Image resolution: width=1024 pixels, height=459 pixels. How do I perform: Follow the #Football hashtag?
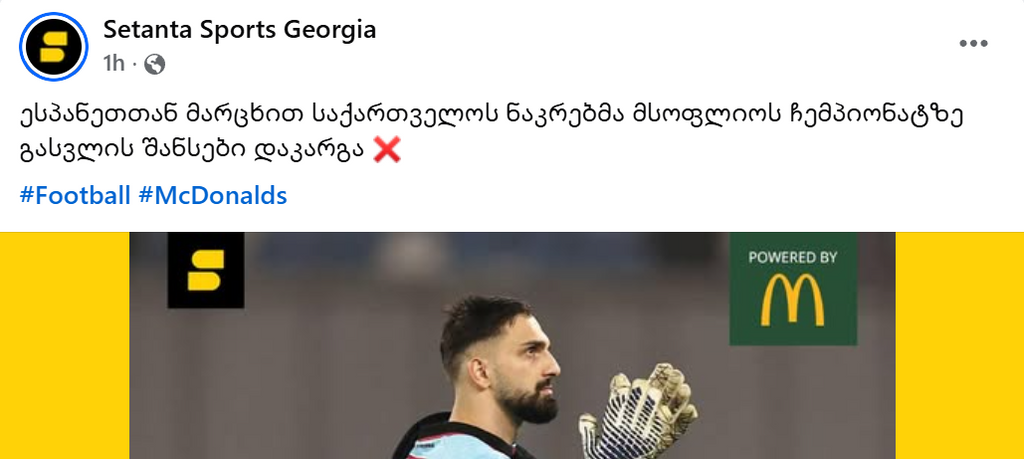pyautogui.click(x=75, y=195)
